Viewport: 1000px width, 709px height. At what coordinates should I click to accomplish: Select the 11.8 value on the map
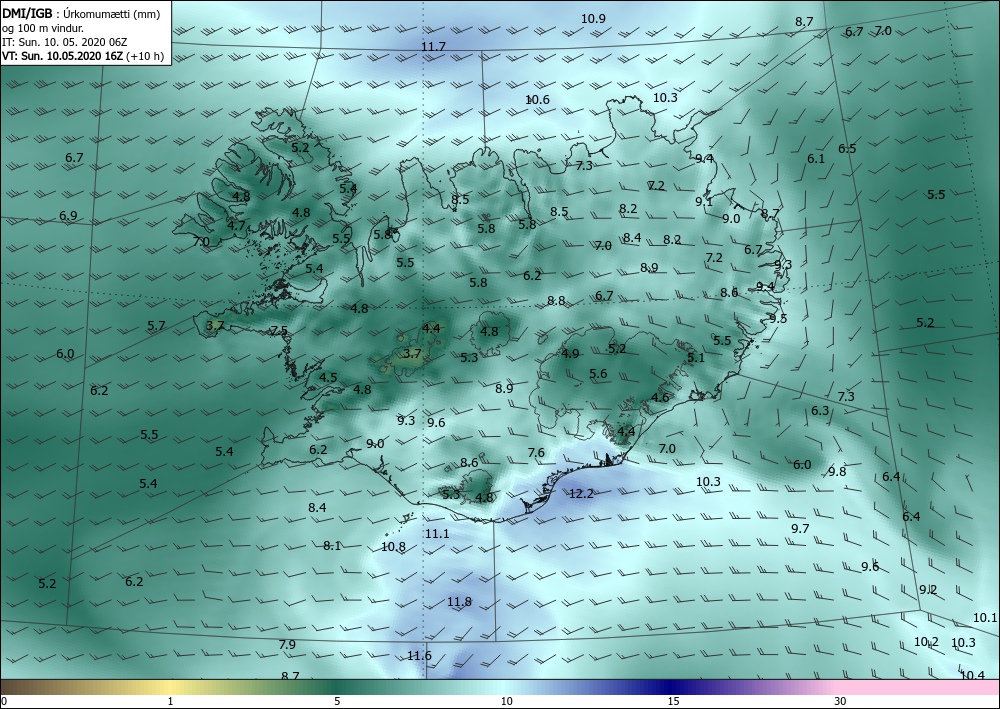(x=459, y=602)
